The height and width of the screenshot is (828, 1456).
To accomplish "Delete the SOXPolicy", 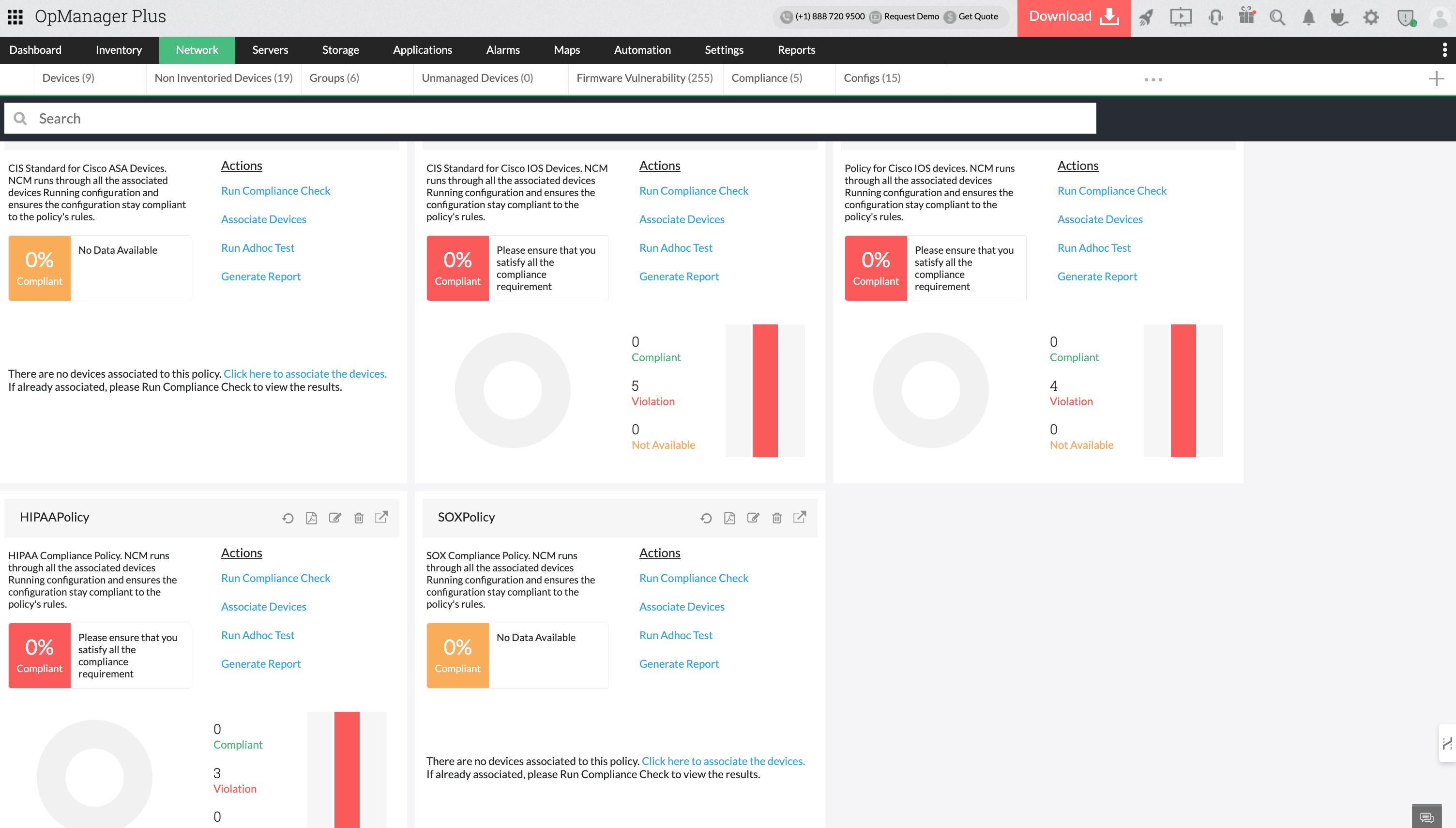I will tap(777, 518).
